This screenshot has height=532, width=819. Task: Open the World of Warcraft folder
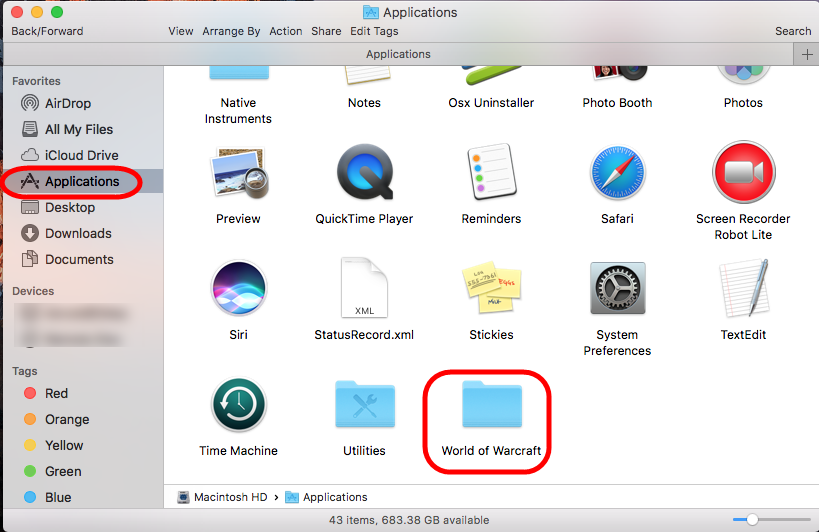pos(491,405)
